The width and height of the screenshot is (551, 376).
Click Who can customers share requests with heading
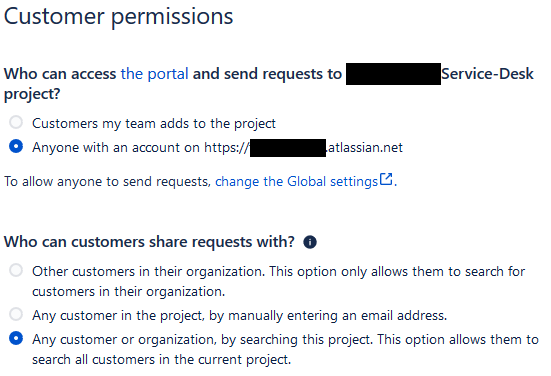[149, 242]
